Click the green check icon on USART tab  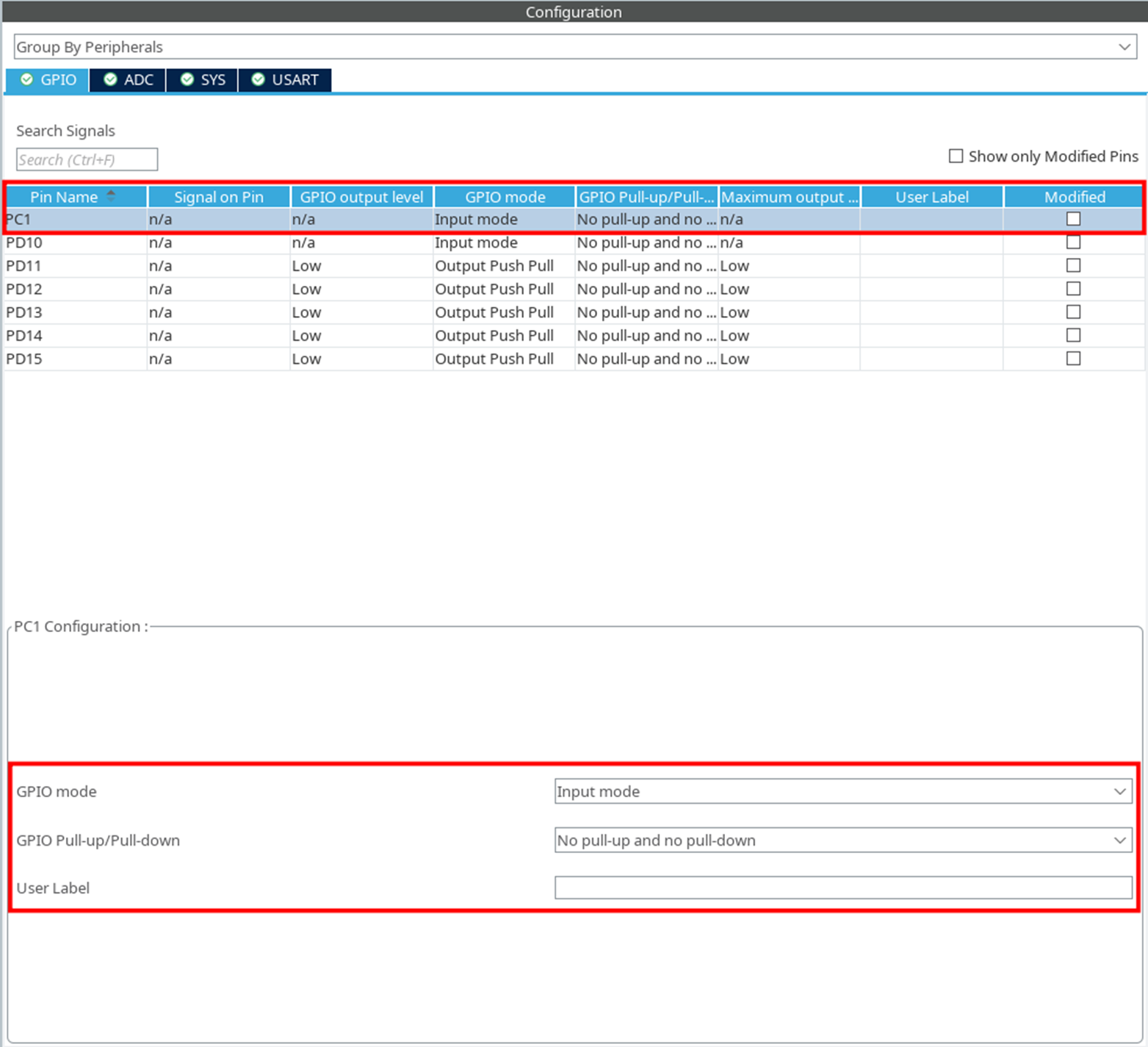pos(259,79)
